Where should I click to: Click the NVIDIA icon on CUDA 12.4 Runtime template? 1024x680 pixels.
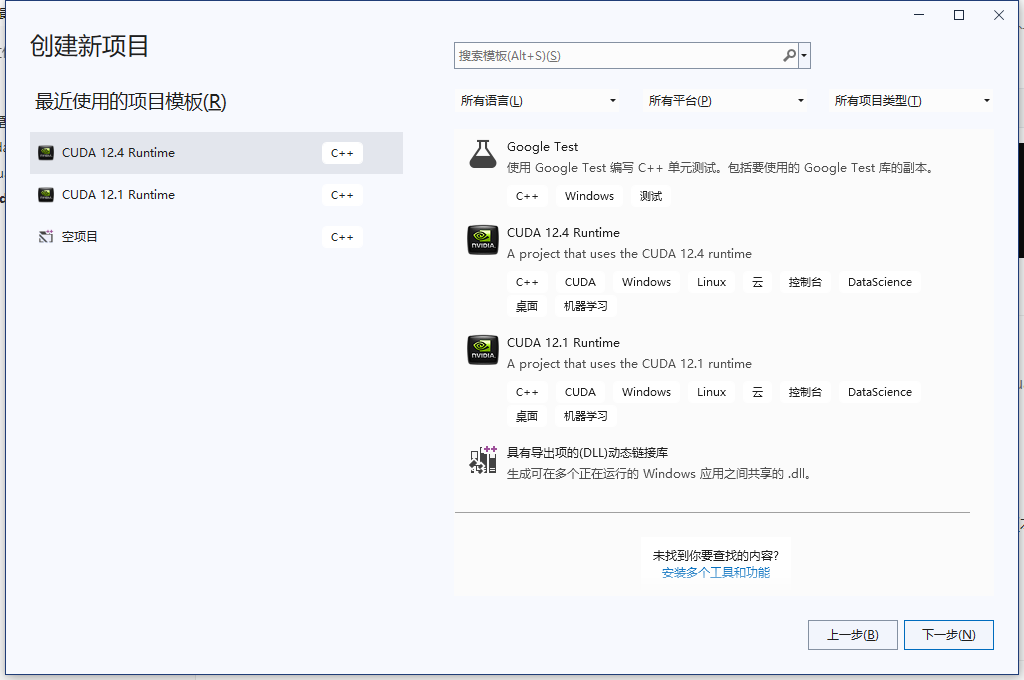pos(483,240)
